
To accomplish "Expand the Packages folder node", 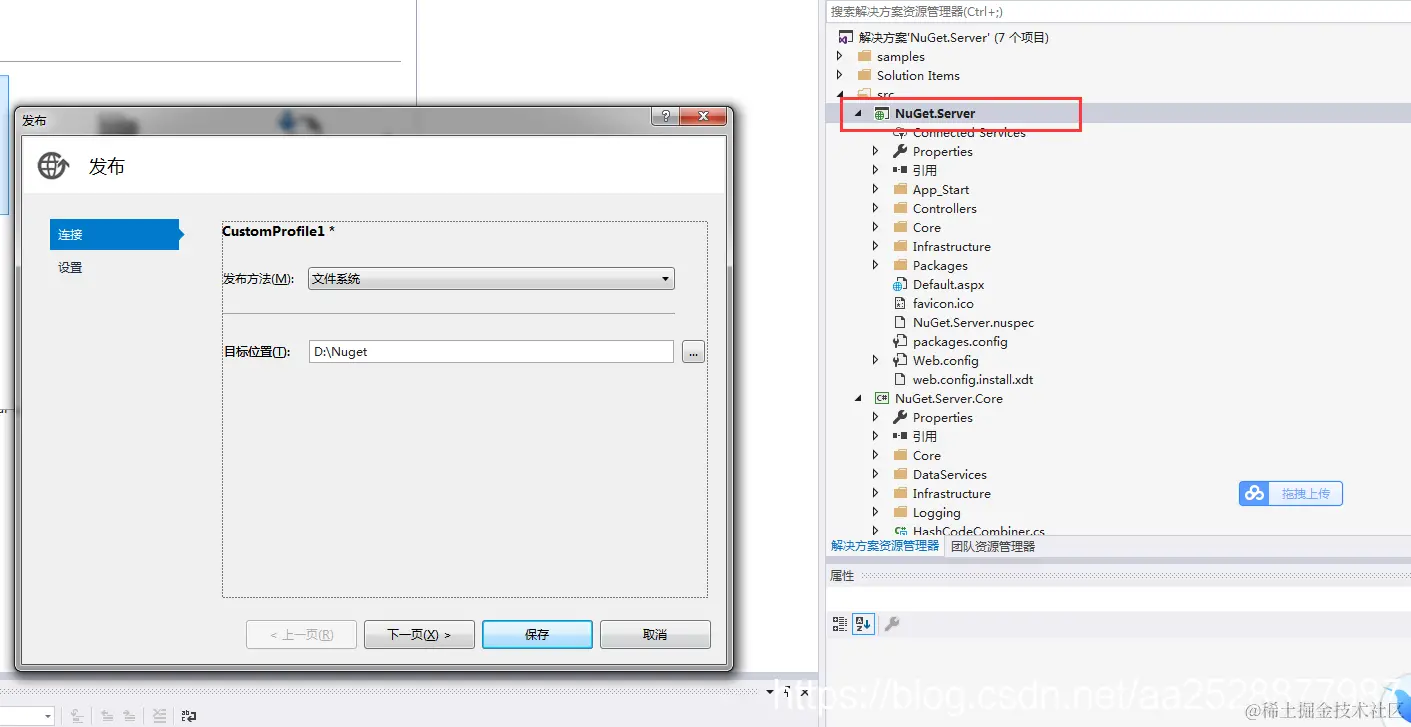I will (x=876, y=266).
